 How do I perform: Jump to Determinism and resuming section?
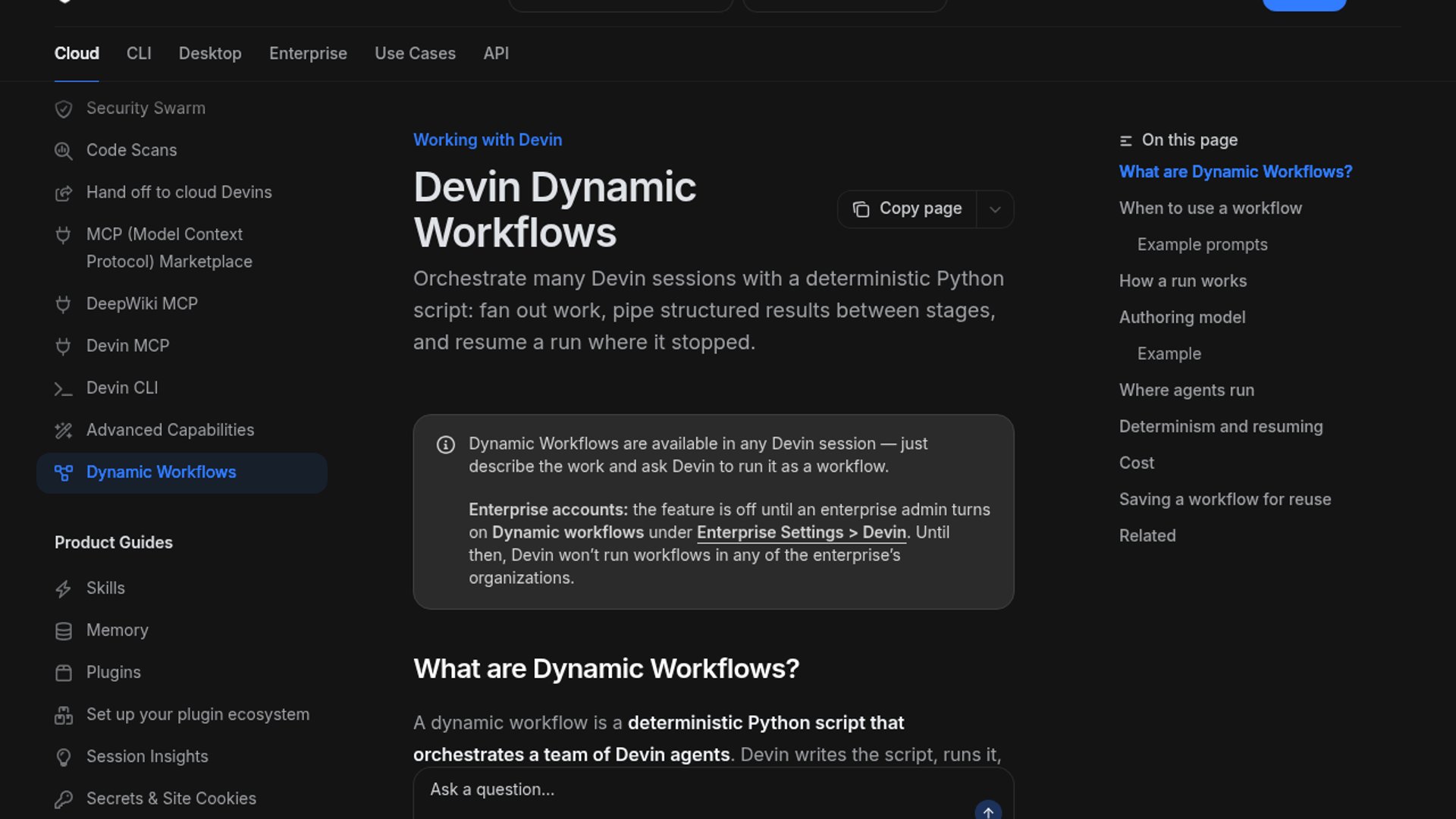click(x=1221, y=426)
